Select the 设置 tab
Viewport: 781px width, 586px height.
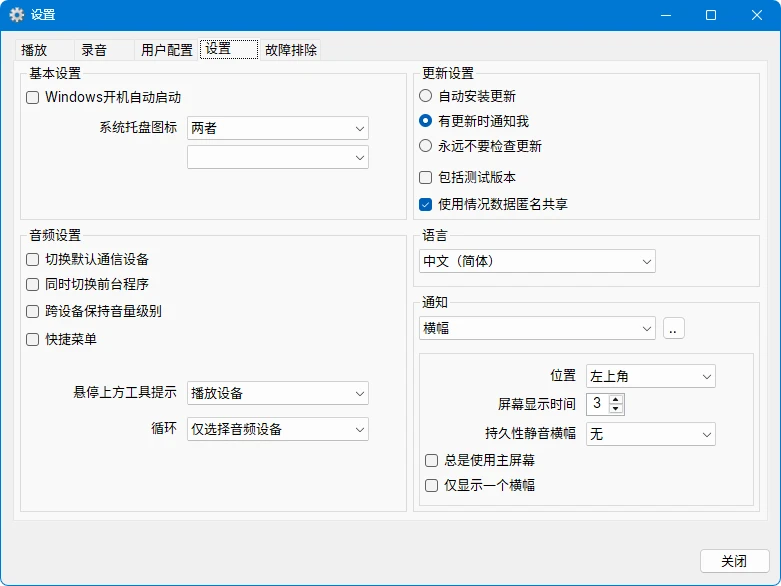tap(229, 49)
